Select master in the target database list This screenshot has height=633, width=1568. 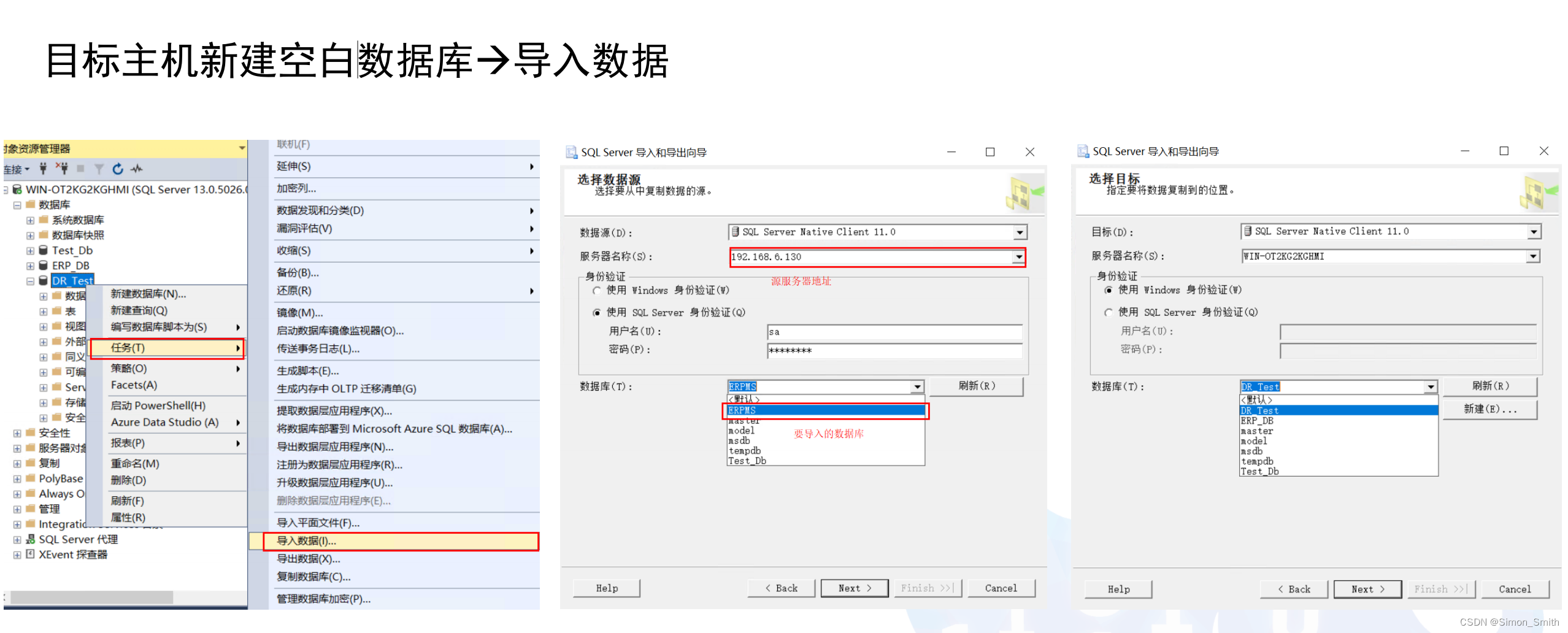[x=1339, y=431]
